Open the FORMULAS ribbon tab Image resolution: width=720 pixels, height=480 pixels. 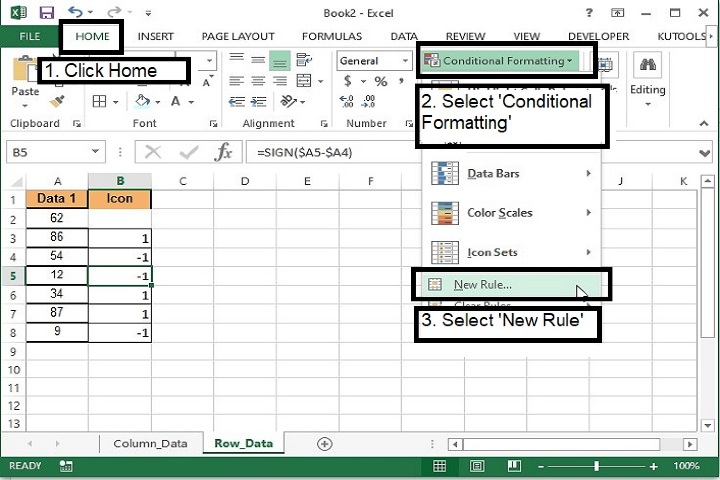tap(332, 36)
